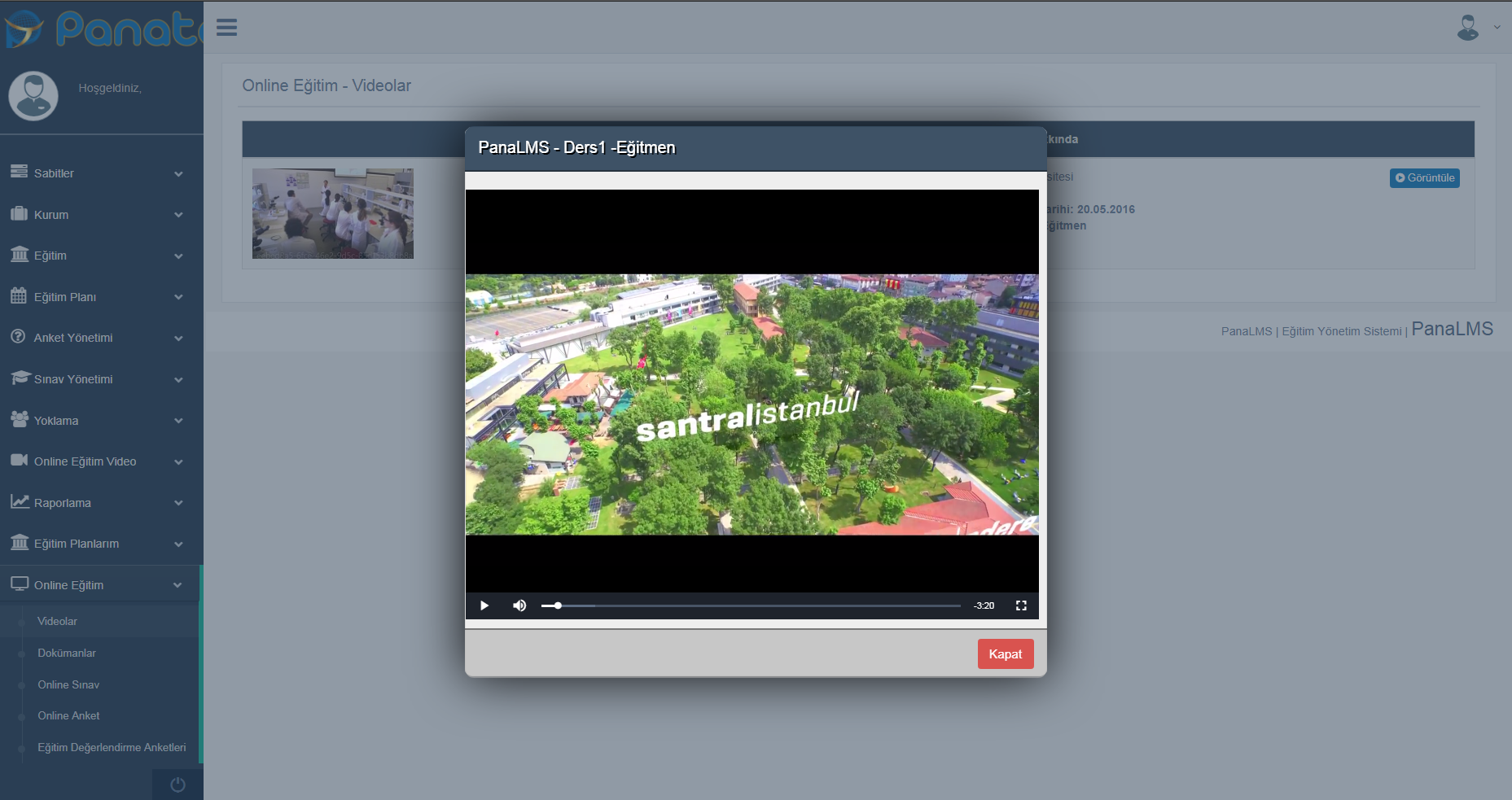Select the Dokümanlar submenu item
Image resolution: width=1512 pixels, height=800 pixels.
(x=67, y=653)
